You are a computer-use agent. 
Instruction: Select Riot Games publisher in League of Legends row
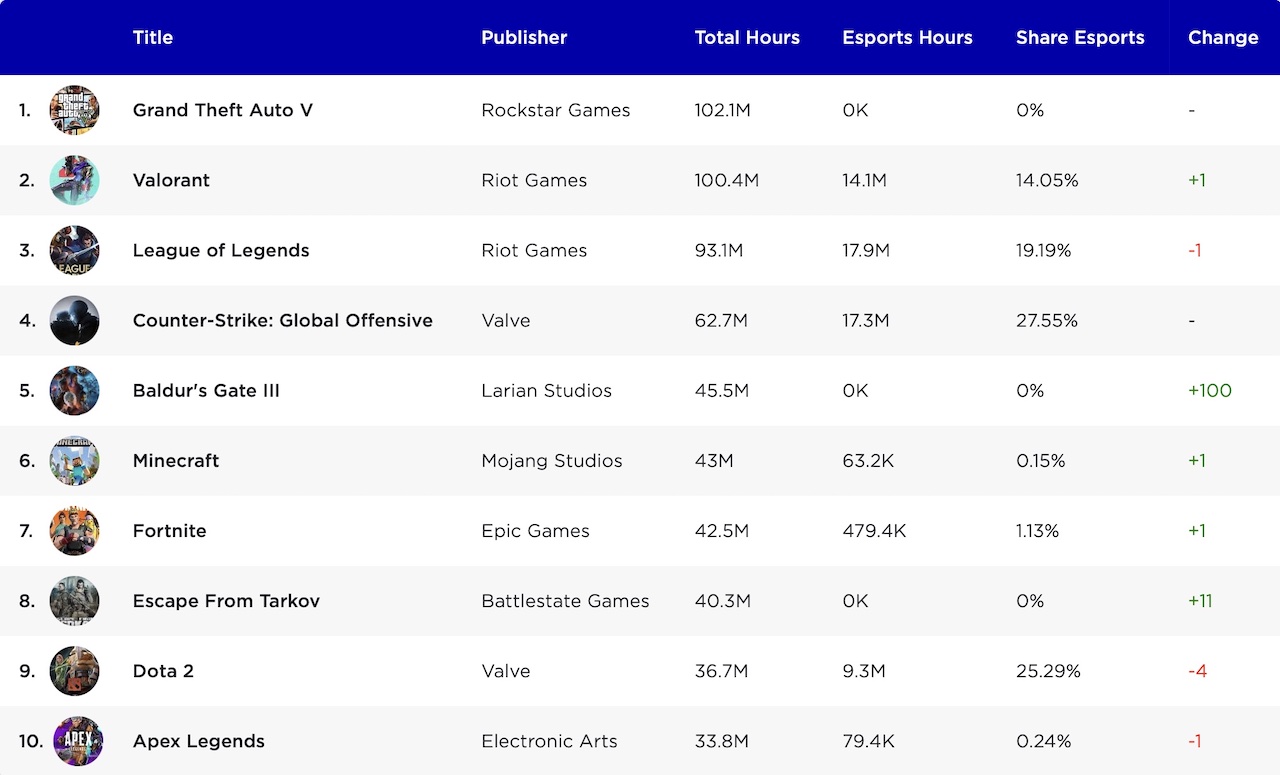click(534, 250)
